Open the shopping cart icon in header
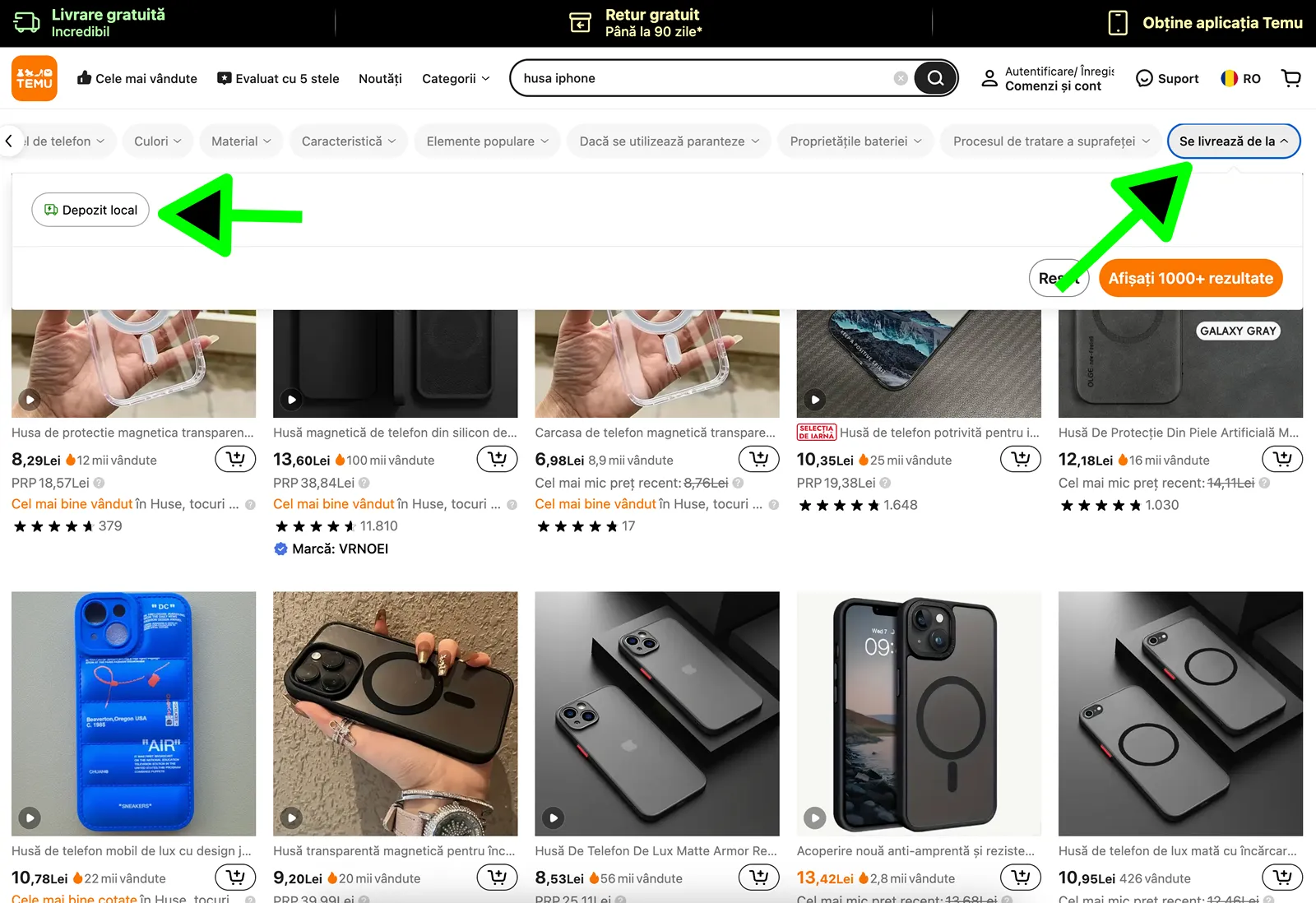Viewport: 1316px width, 903px height. pyautogui.click(x=1291, y=78)
